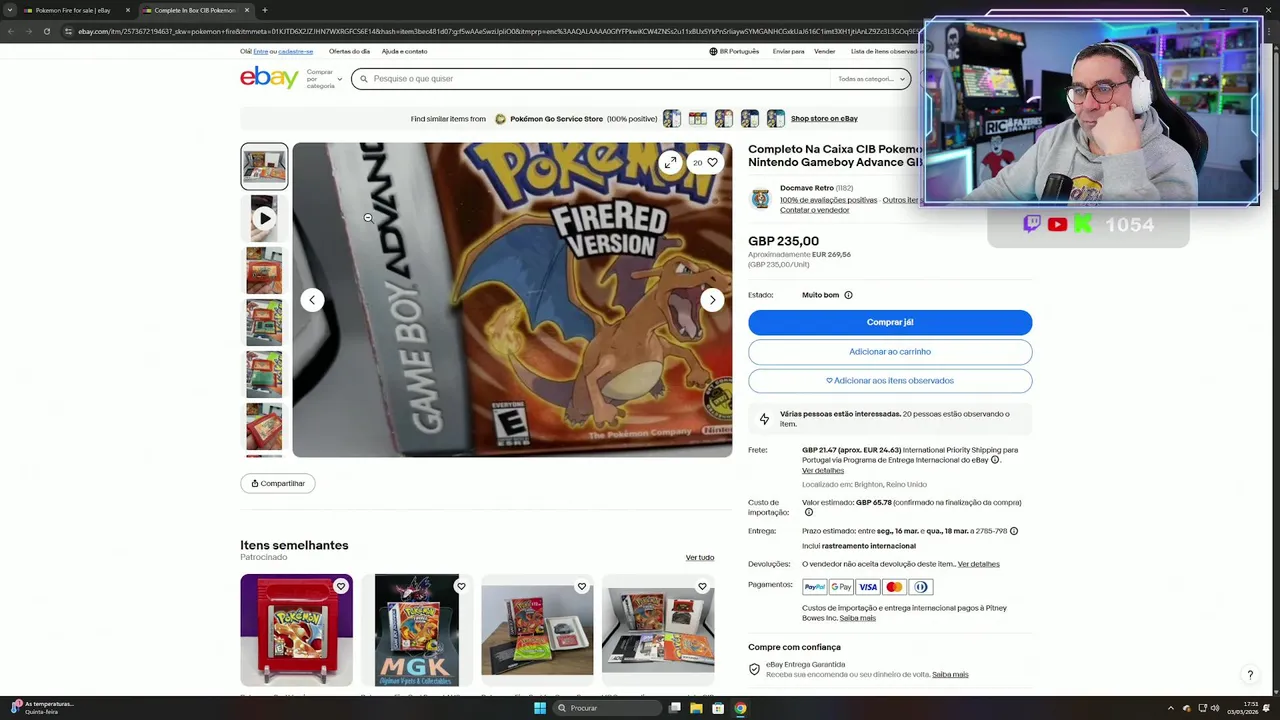
Task: Click the Diners Club payment icon
Action: pyautogui.click(x=920, y=587)
